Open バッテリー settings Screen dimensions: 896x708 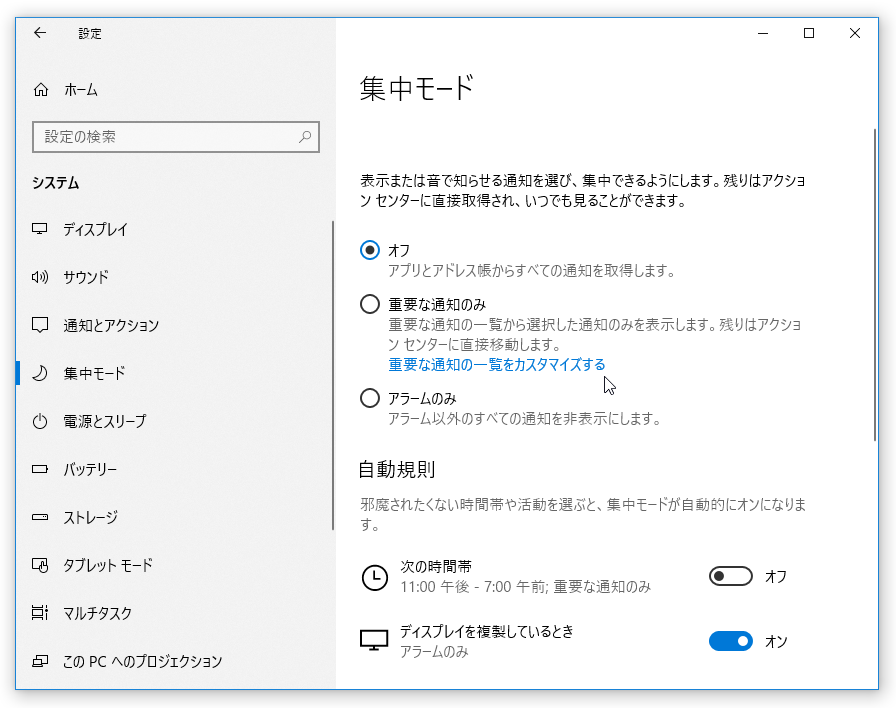174,469
